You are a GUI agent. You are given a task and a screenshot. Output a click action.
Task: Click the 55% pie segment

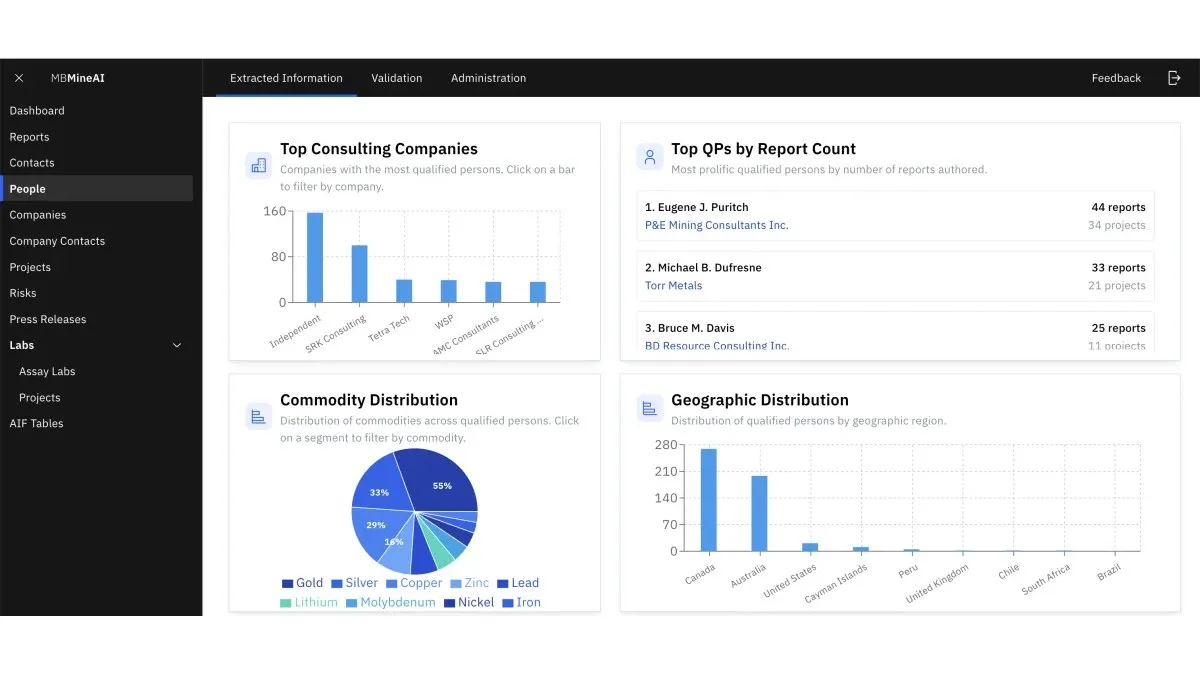440,482
